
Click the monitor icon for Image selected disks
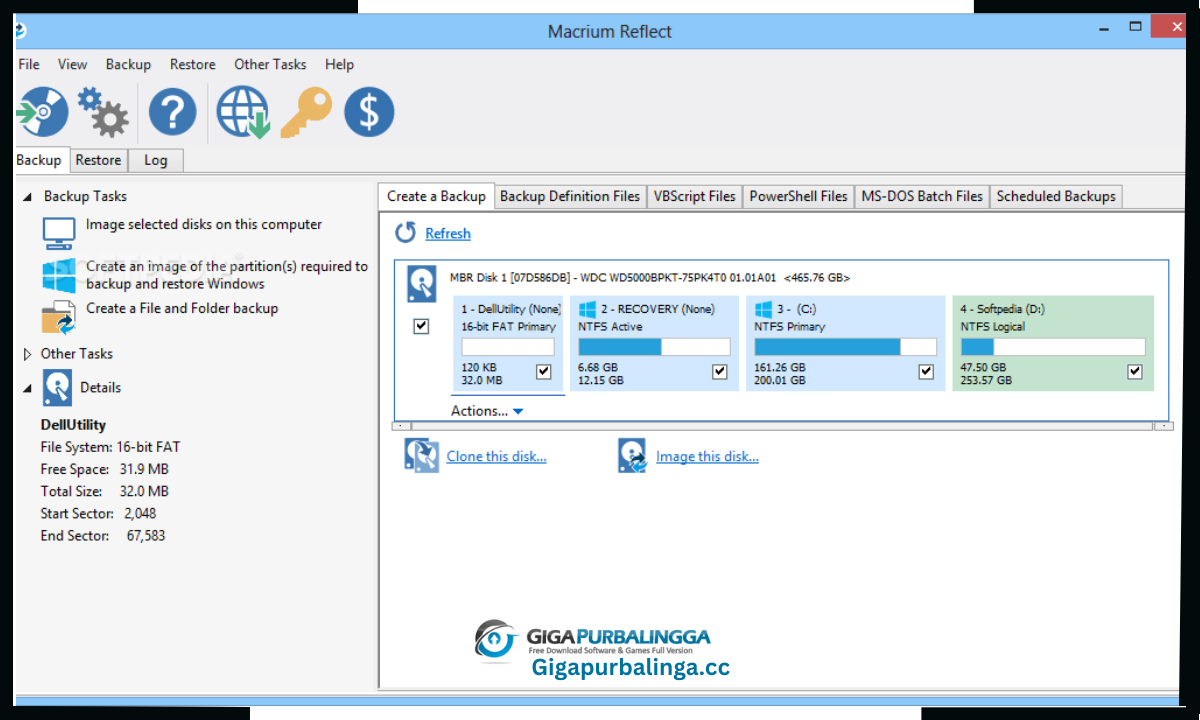58,233
